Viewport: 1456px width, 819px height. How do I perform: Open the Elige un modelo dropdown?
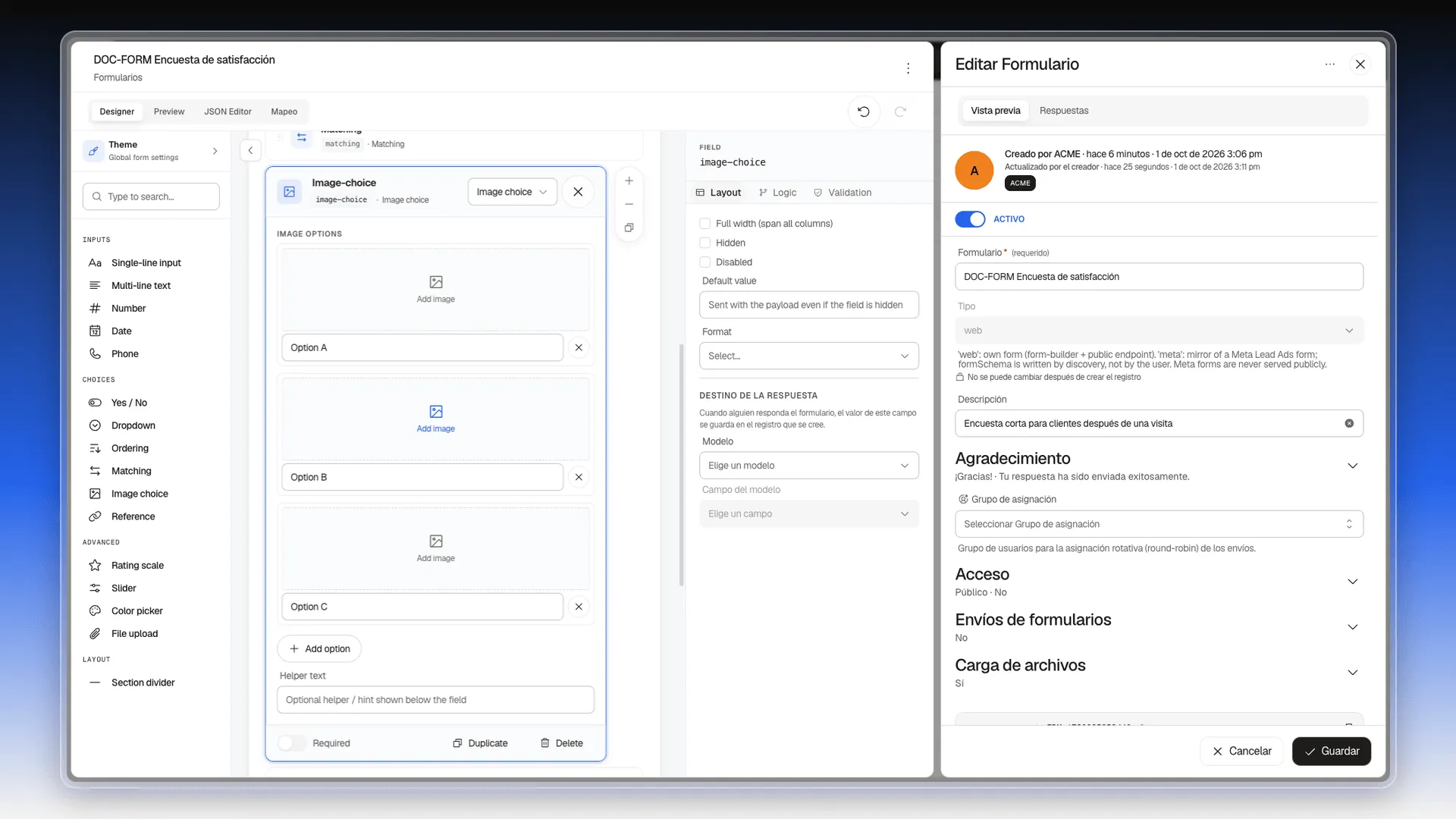click(x=808, y=466)
